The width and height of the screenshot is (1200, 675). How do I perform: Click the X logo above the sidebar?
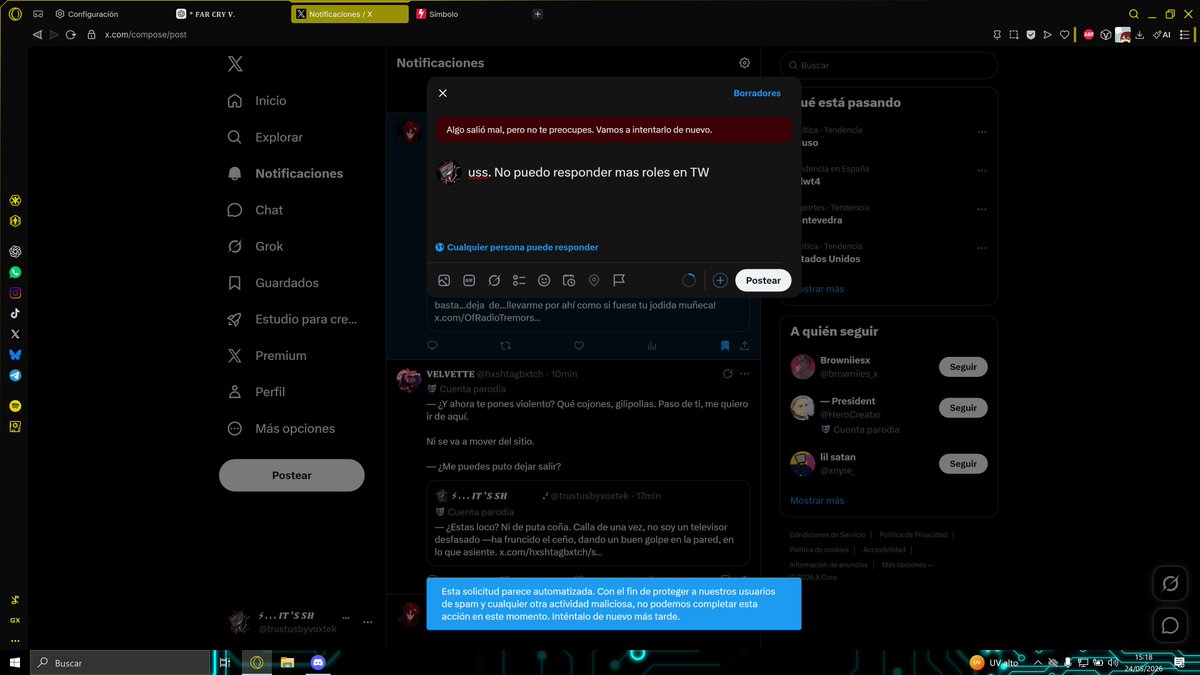tap(235, 64)
